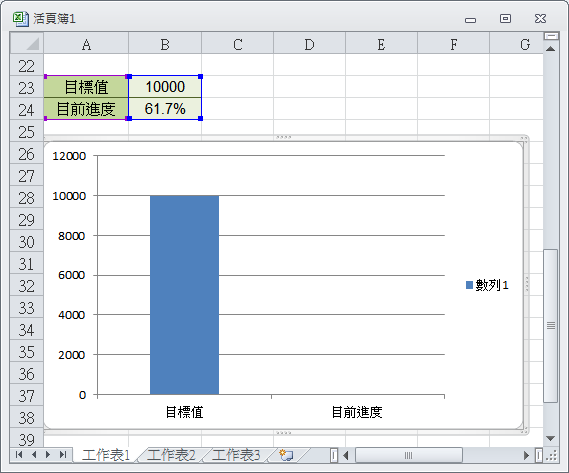Click the blue legend color marker
The height and width of the screenshot is (473, 569).
[469, 285]
